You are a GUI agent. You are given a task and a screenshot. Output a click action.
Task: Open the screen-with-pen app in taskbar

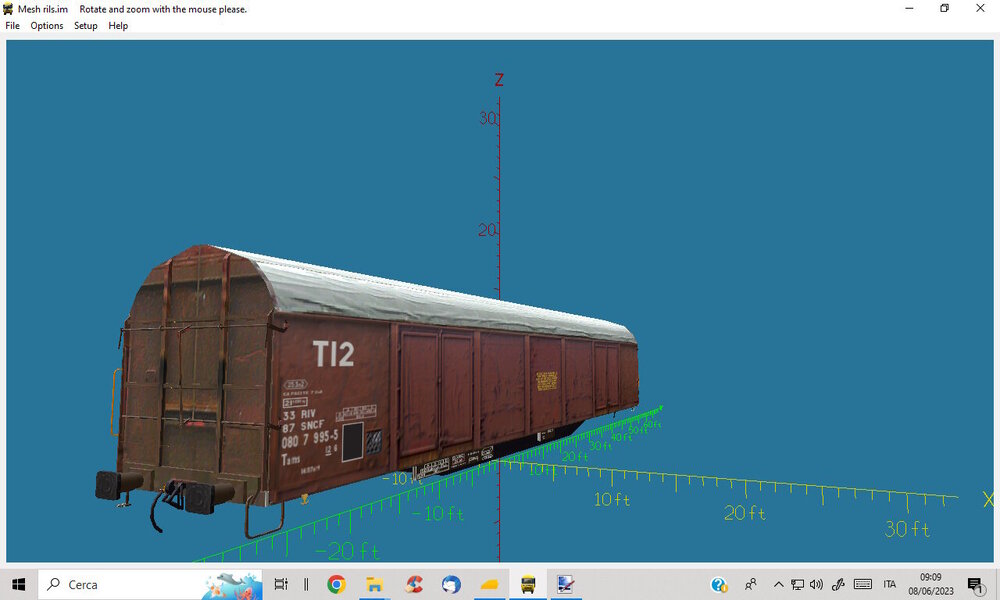pos(565,584)
